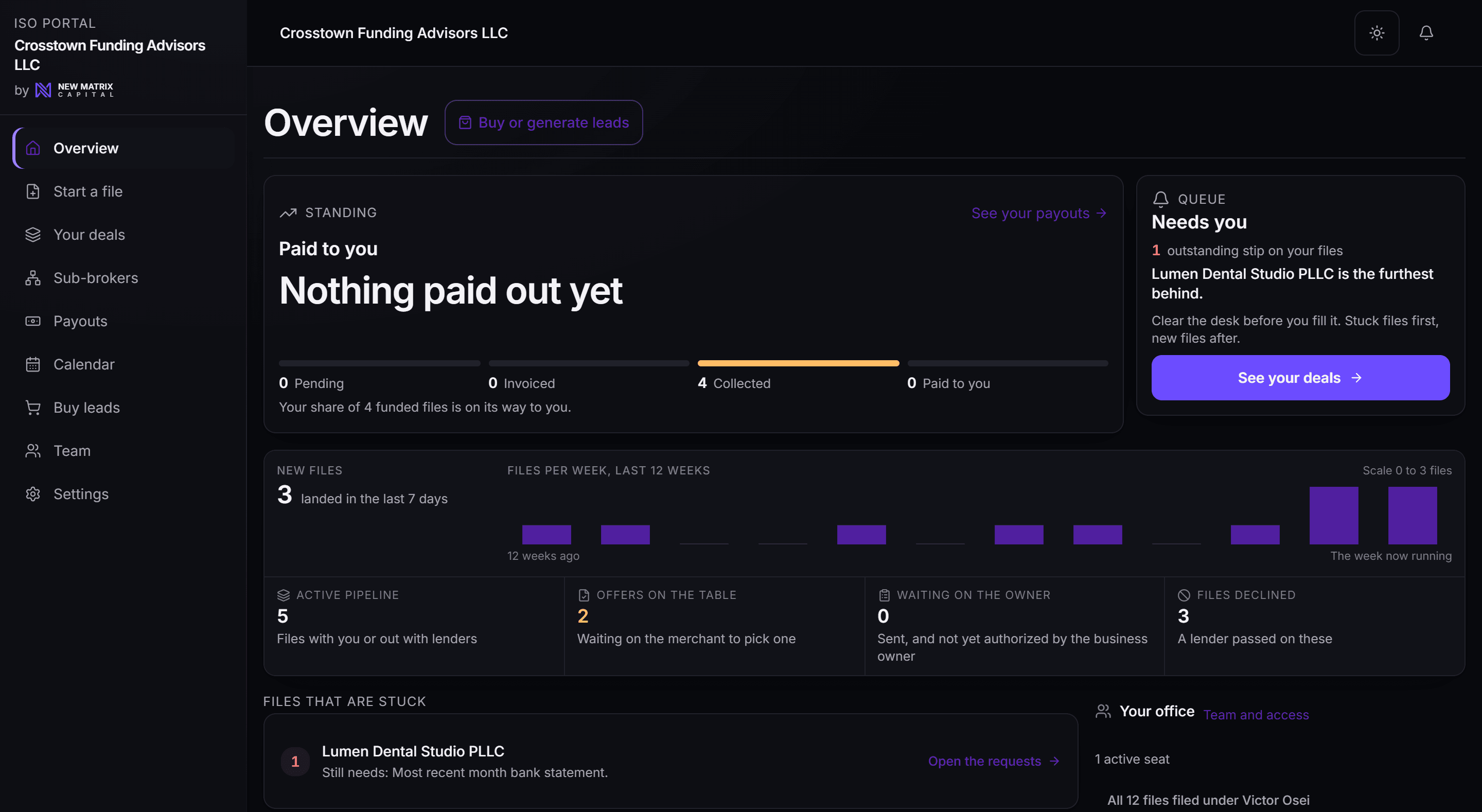1482x812 pixels.
Task: Click the Calendar icon in sidebar
Action: coord(33,364)
